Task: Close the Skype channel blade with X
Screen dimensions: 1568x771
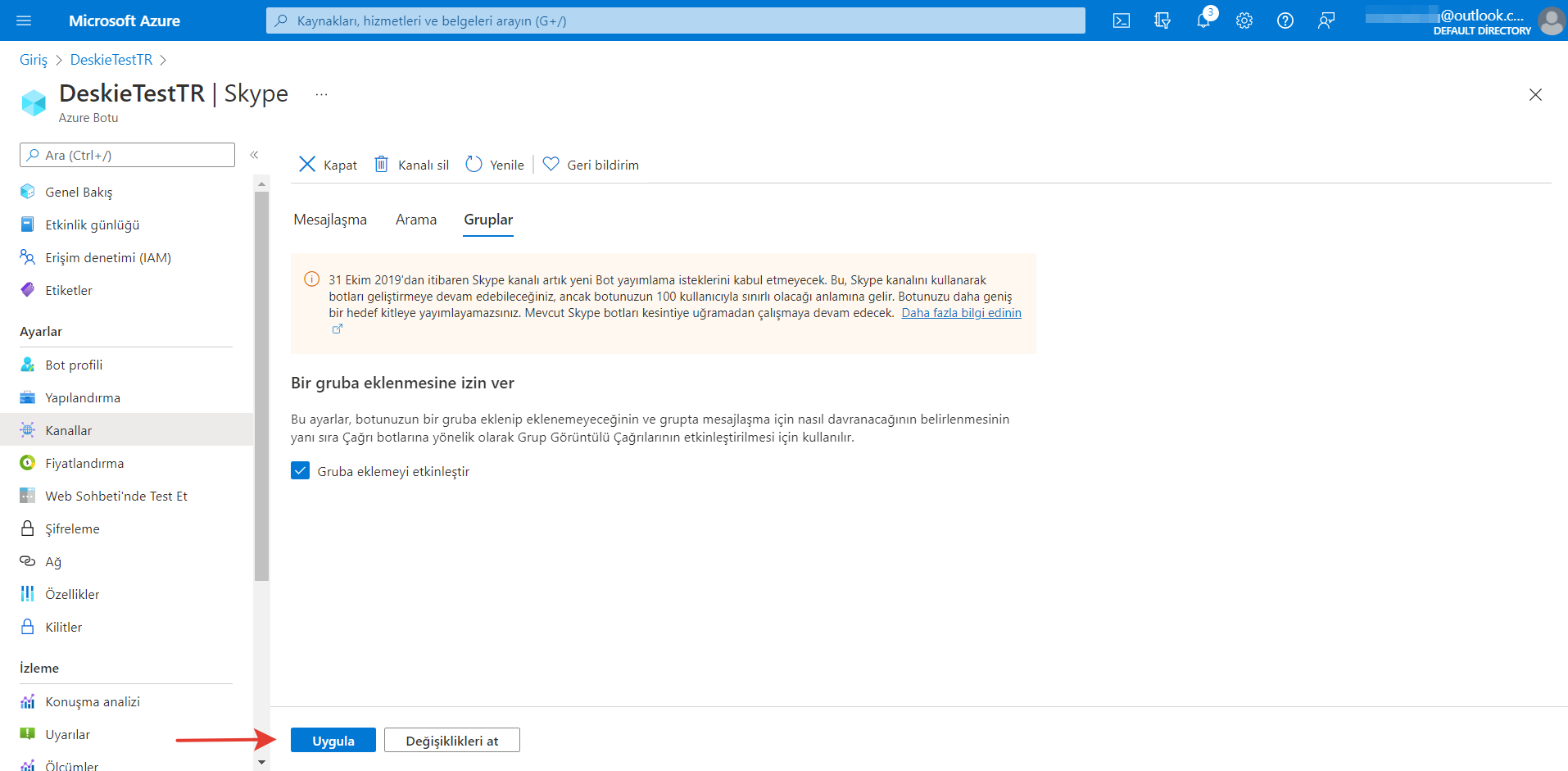Action: point(1535,95)
